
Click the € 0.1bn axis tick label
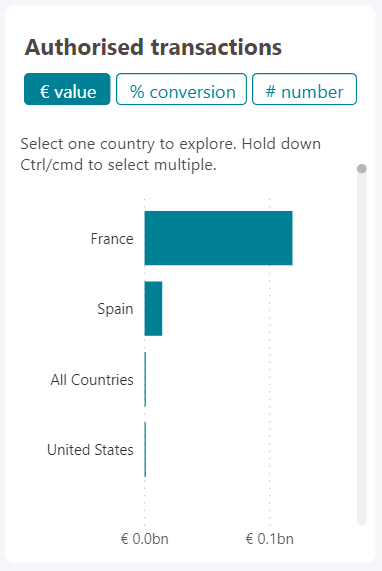coord(270,539)
